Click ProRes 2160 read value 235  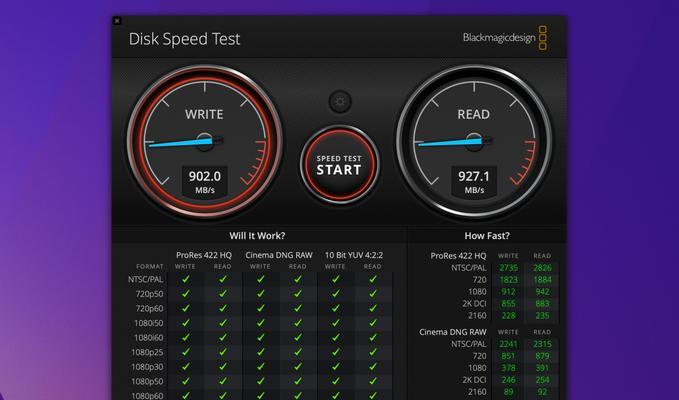542,316
